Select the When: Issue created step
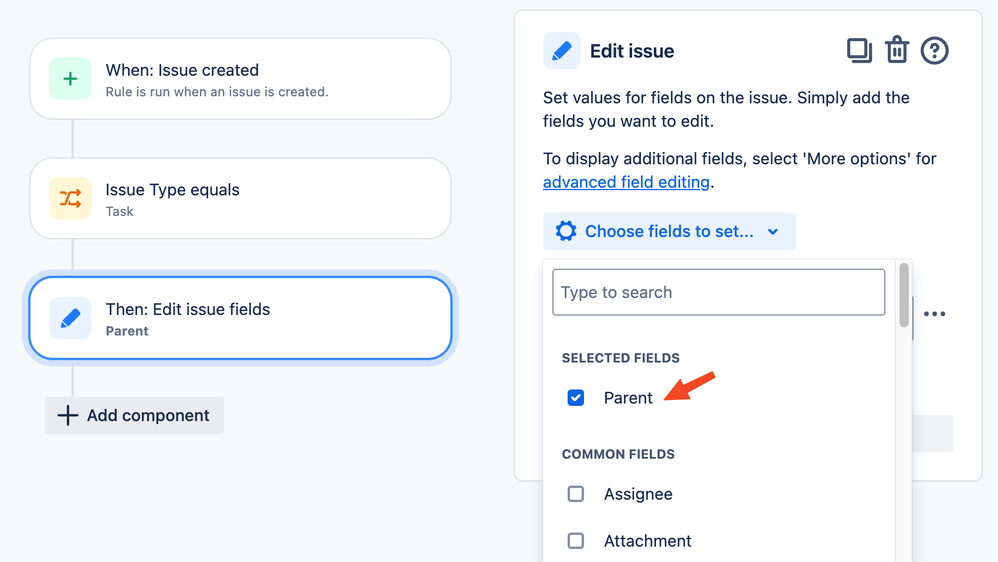 pos(241,79)
